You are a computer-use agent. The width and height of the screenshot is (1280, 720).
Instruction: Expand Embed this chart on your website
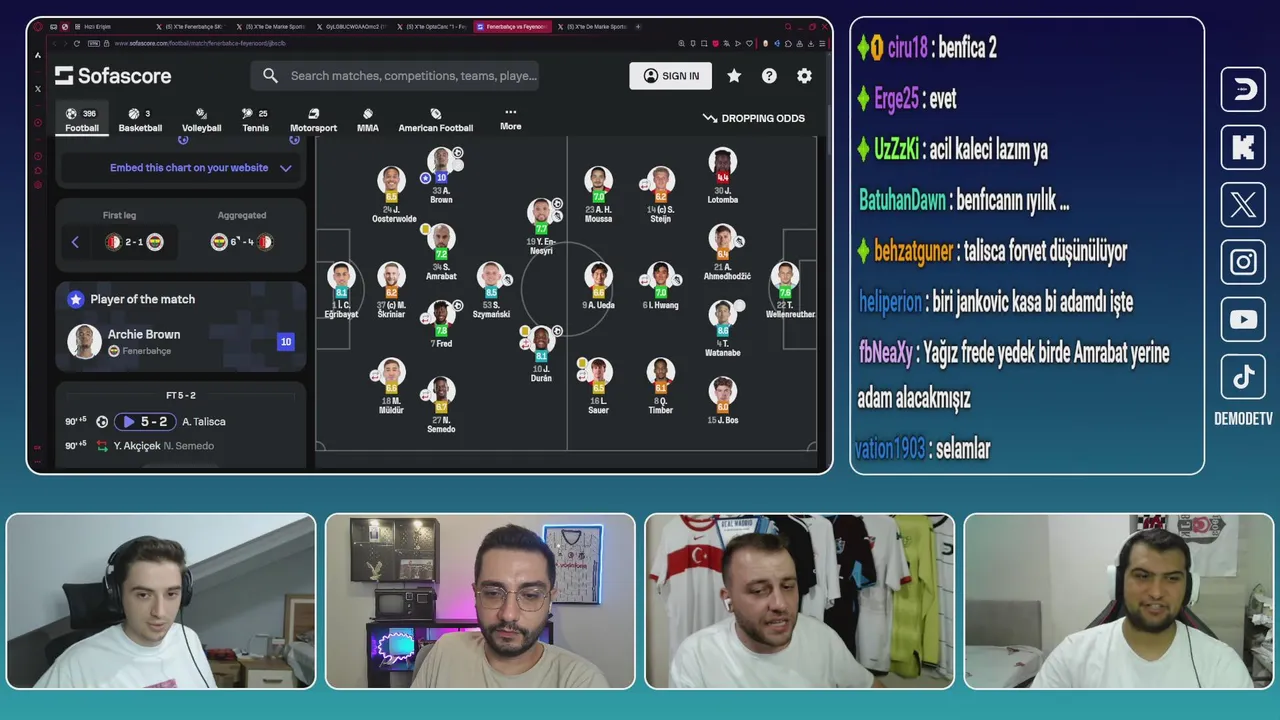tap(183, 168)
